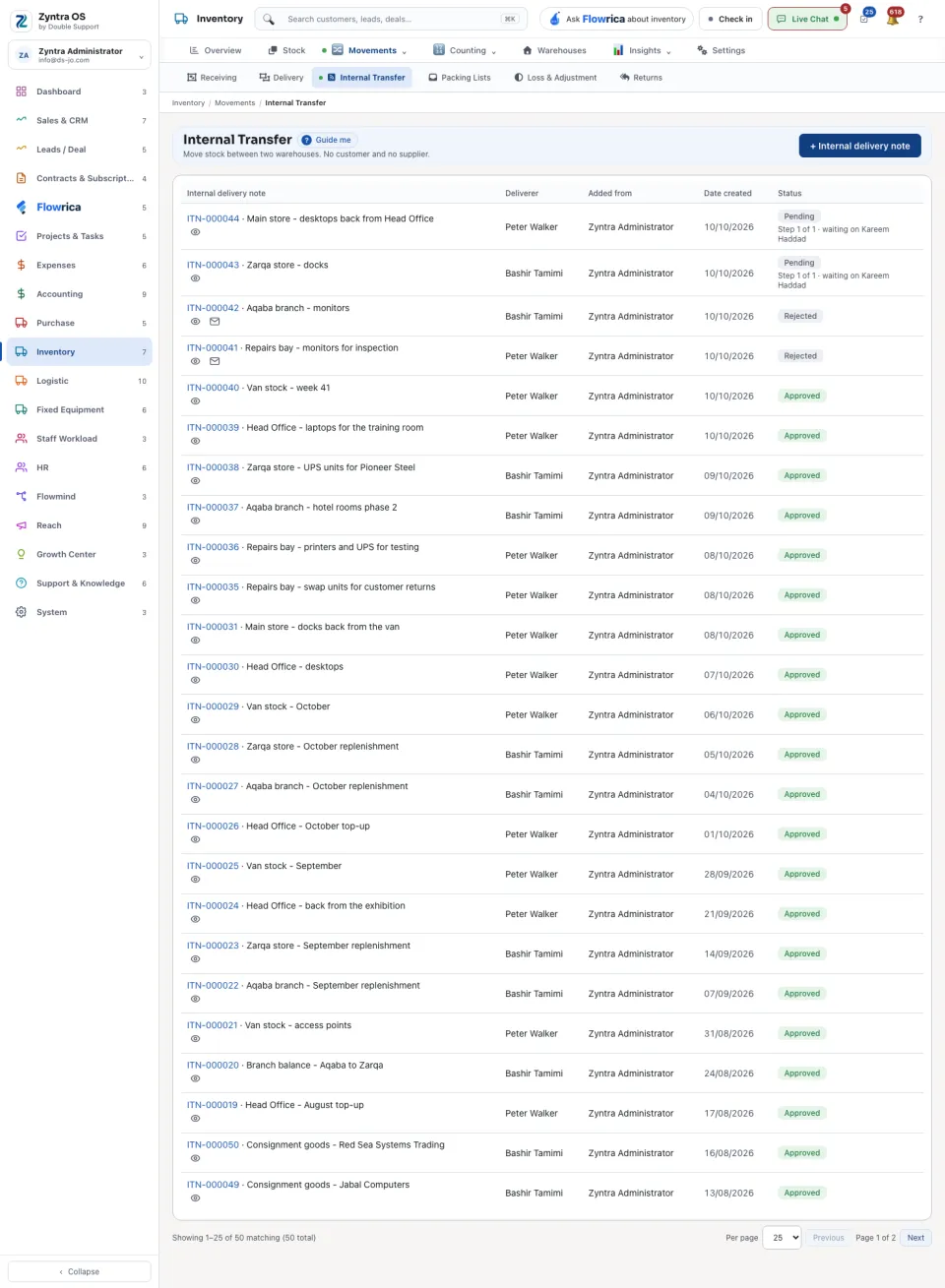This screenshot has width=945, height=1288.
Task: View ITN-000040 Van stock eye icon
Action: coord(195,401)
